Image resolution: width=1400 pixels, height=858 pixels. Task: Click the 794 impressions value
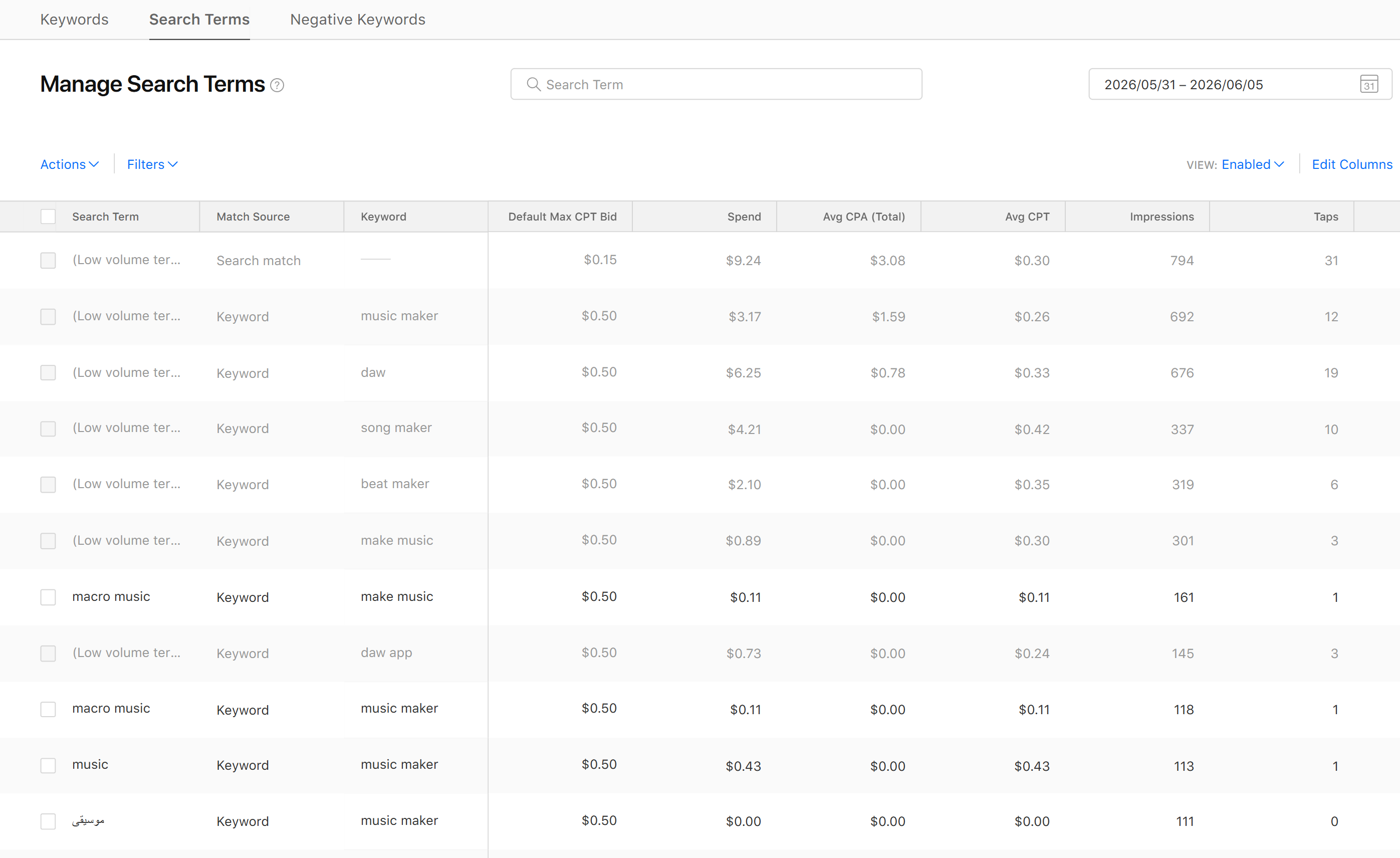pos(1183,260)
